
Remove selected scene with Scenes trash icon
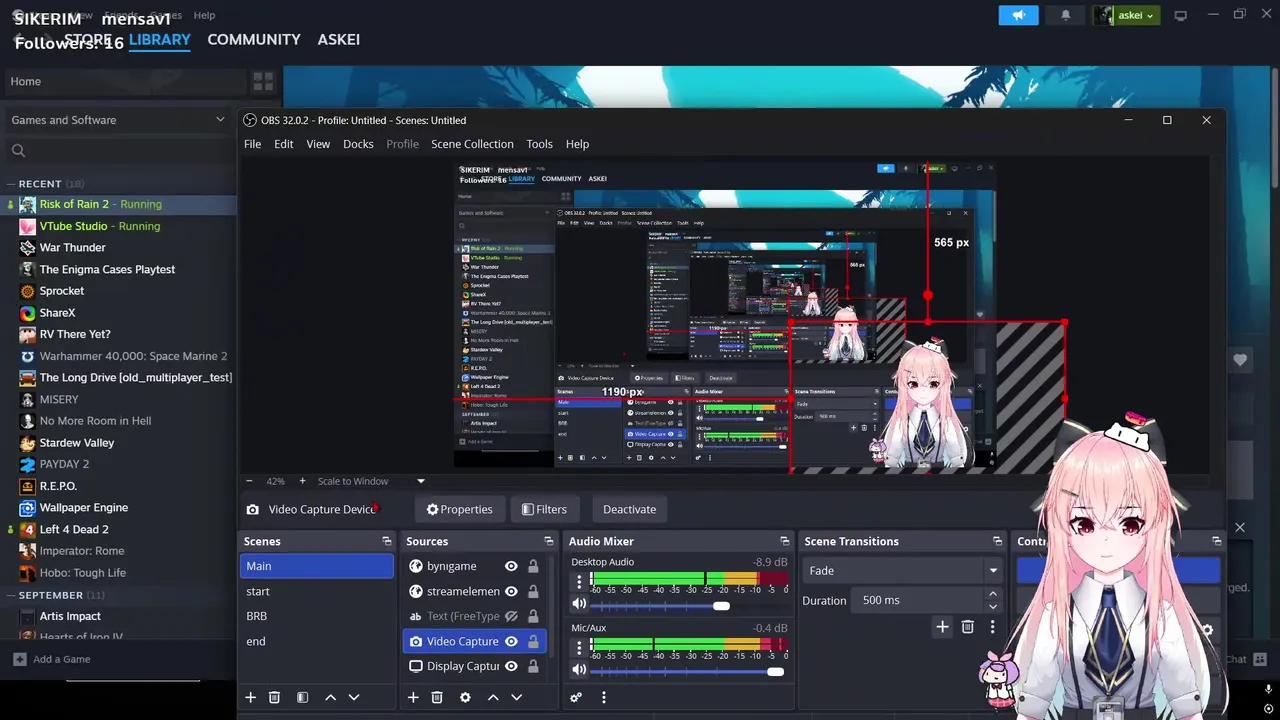[x=274, y=697]
